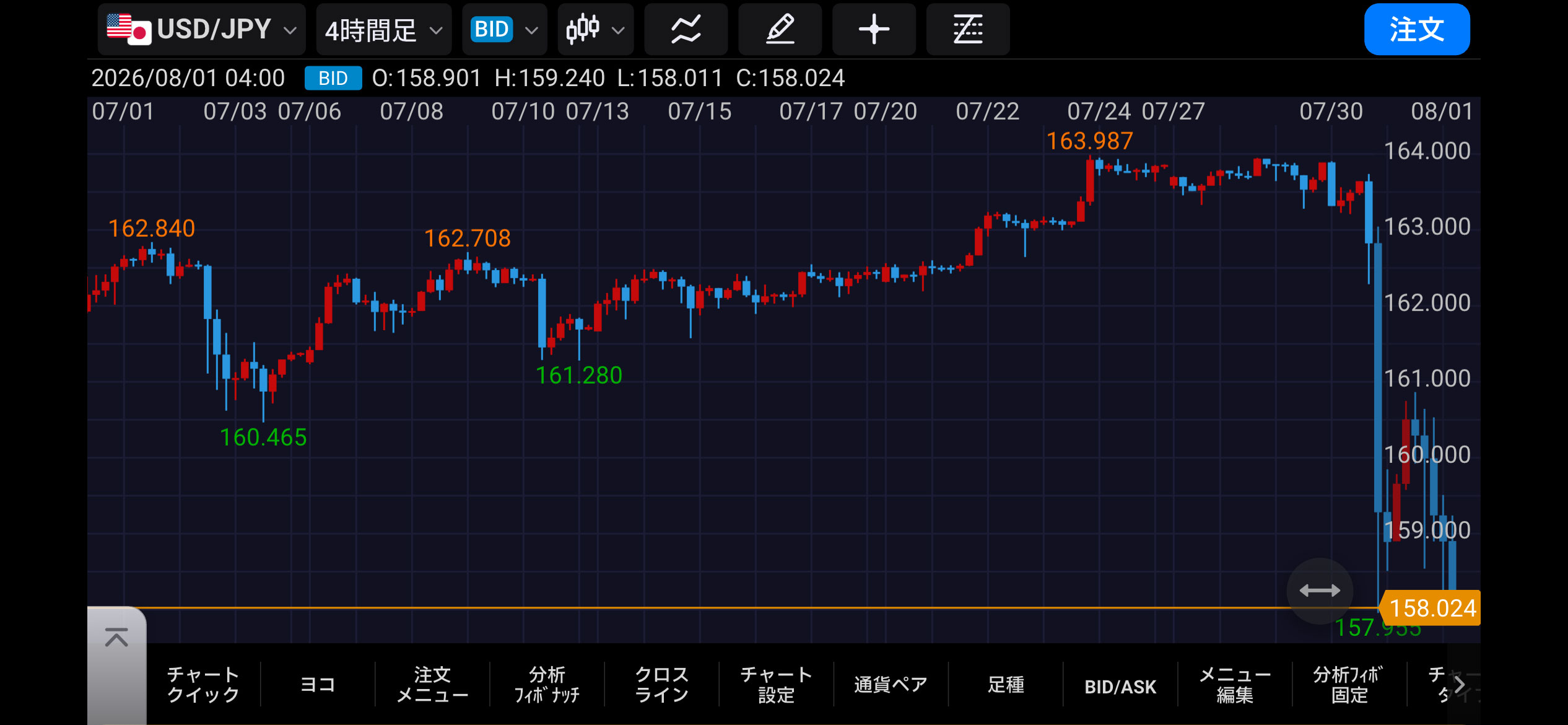Open 足種 menu item
The height and width of the screenshot is (725, 1568).
pos(1005,684)
